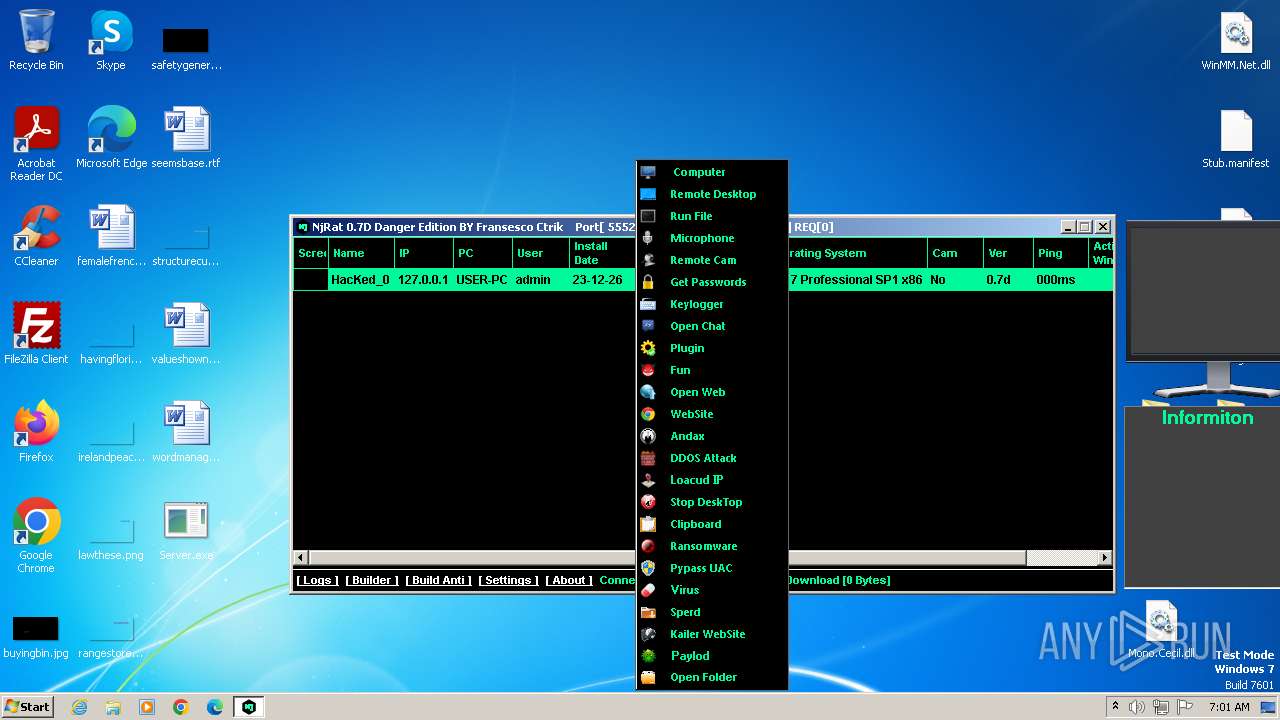Viewport: 1280px width, 720px height.
Task: Select the Recycle Bin desktop icon
Action: (x=36, y=41)
